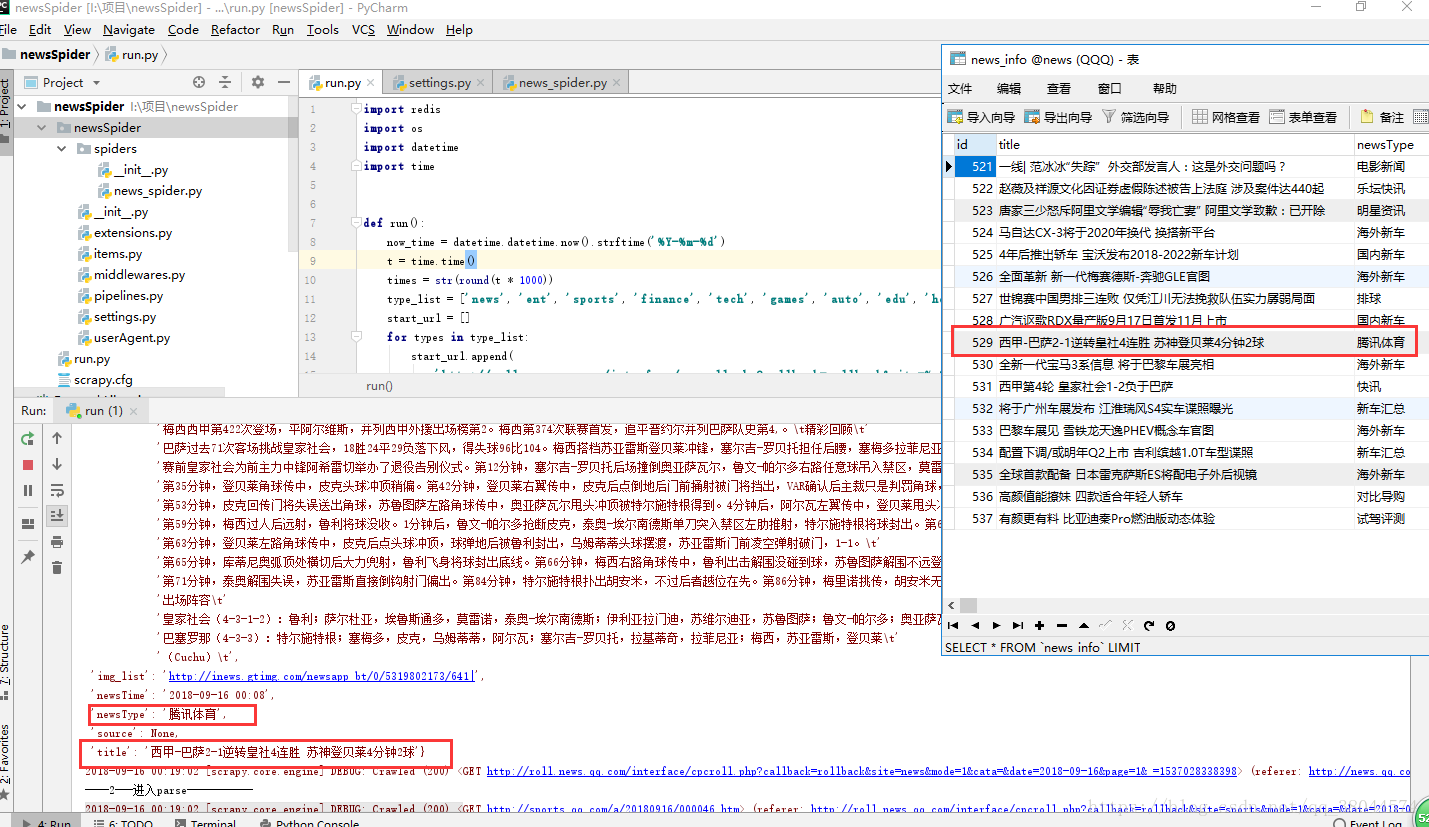
Task: Open the 查看 menu in the table window
Action: (1059, 89)
